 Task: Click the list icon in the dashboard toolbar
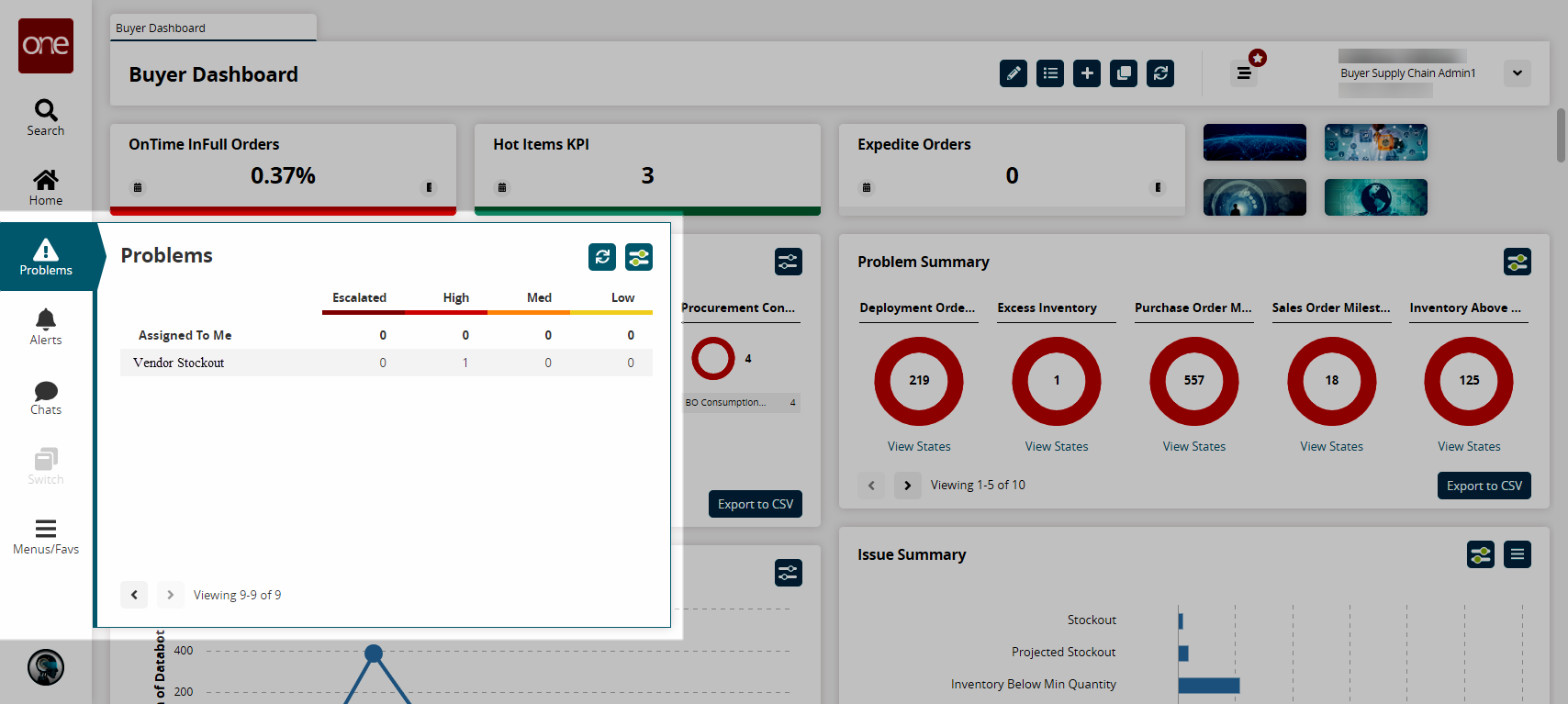pyautogui.click(x=1050, y=73)
